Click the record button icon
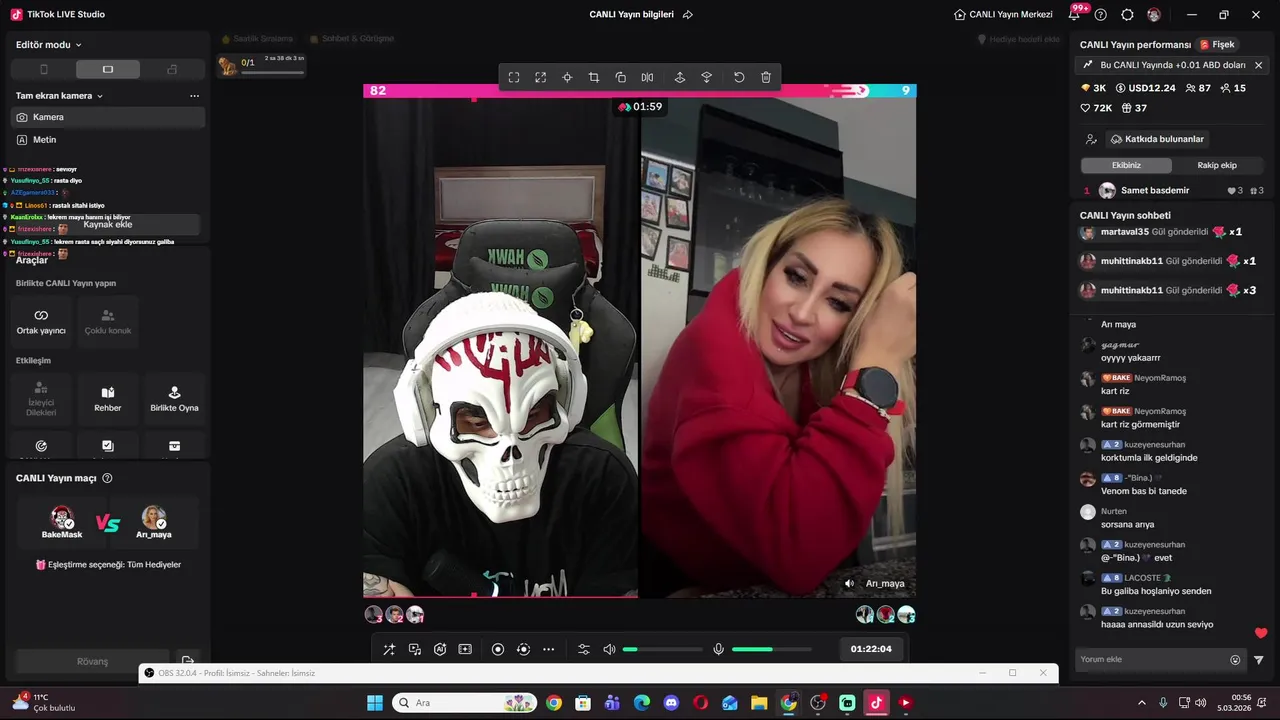Screen dimensions: 1280x720 (498, 649)
